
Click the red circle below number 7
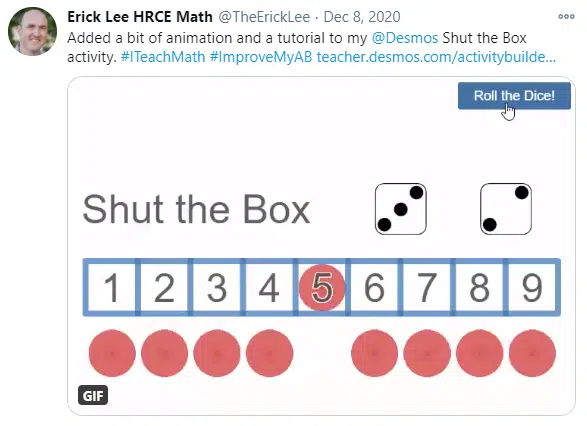[x=427, y=353]
